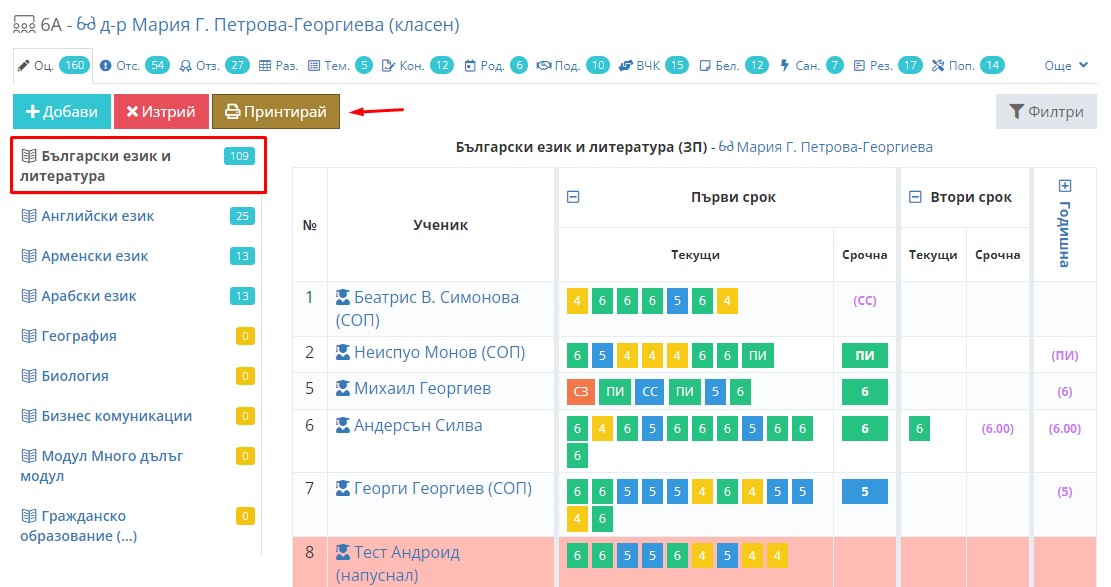The width and height of the screenshot is (1111, 587).
Task: Click term grade 6 for Михаил Георгиев
Action: coord(864,392)
